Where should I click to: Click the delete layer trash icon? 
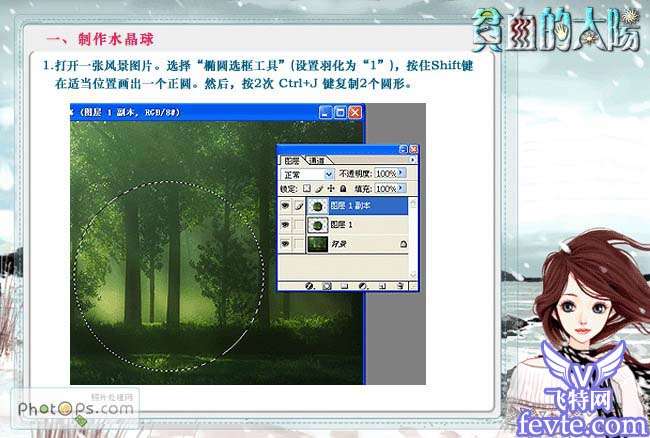click(x=400, y=286)
